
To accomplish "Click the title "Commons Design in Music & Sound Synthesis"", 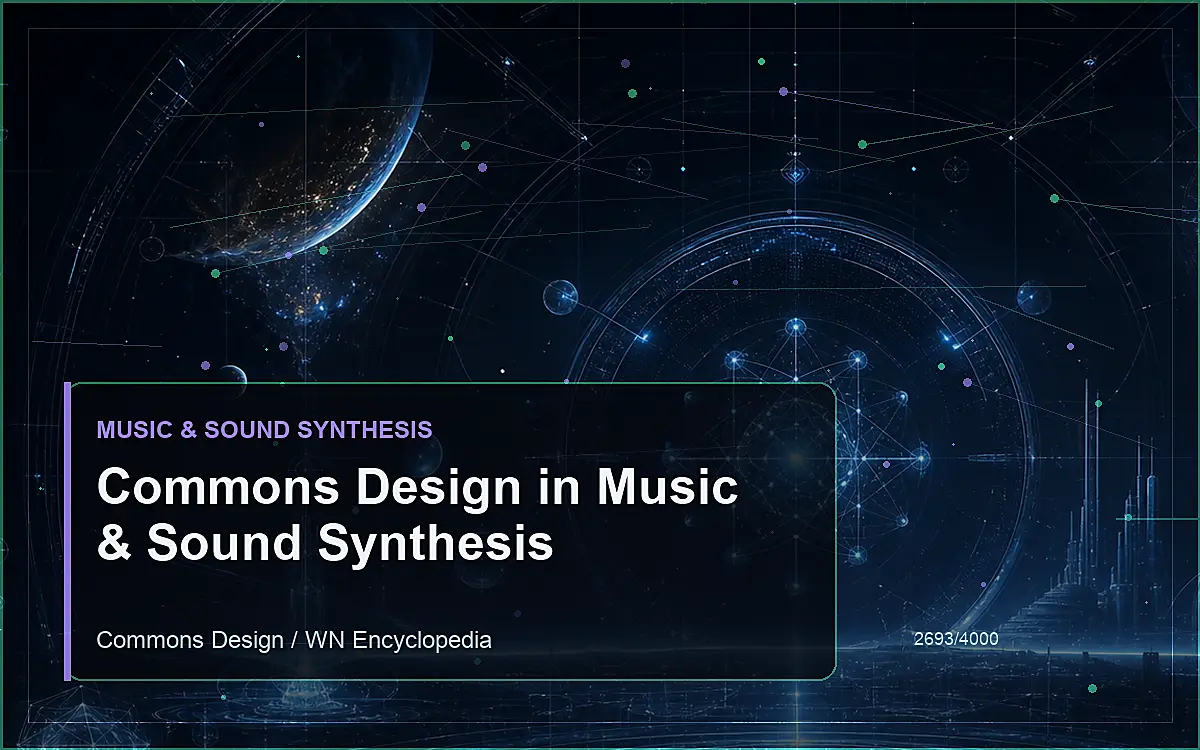I will [418, 515].
